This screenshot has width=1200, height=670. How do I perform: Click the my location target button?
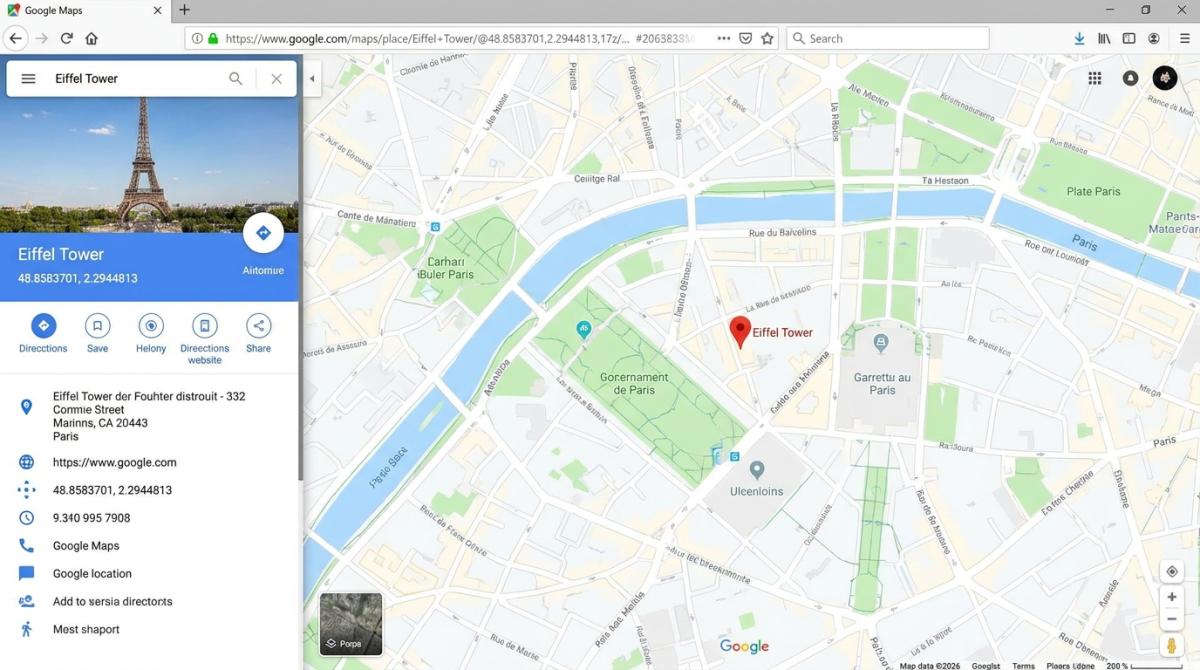1172,572
